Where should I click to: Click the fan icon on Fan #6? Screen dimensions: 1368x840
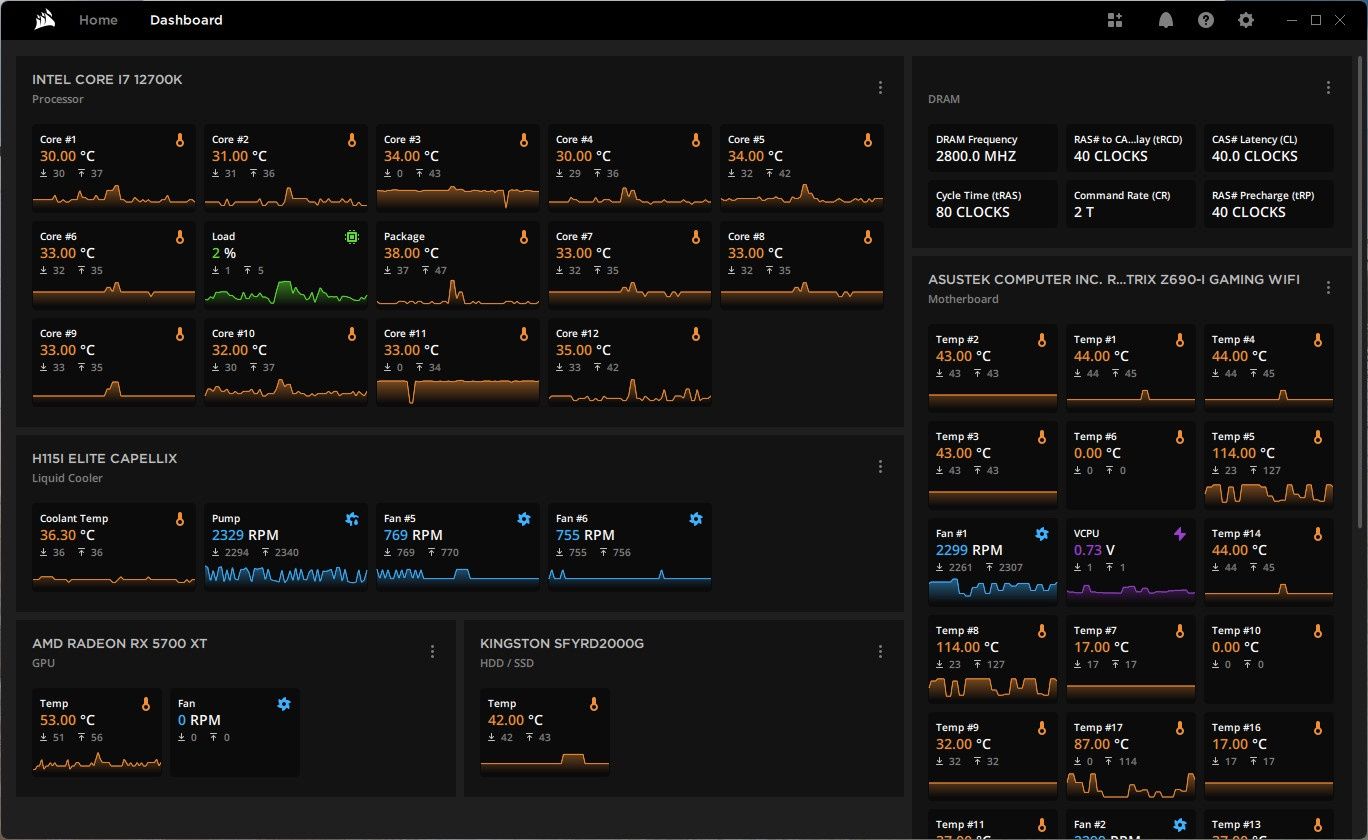point(696,520)
